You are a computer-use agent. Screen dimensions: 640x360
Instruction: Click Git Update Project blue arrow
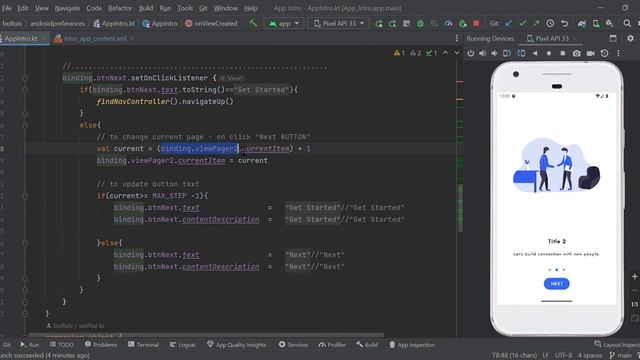tap(509, 24)
